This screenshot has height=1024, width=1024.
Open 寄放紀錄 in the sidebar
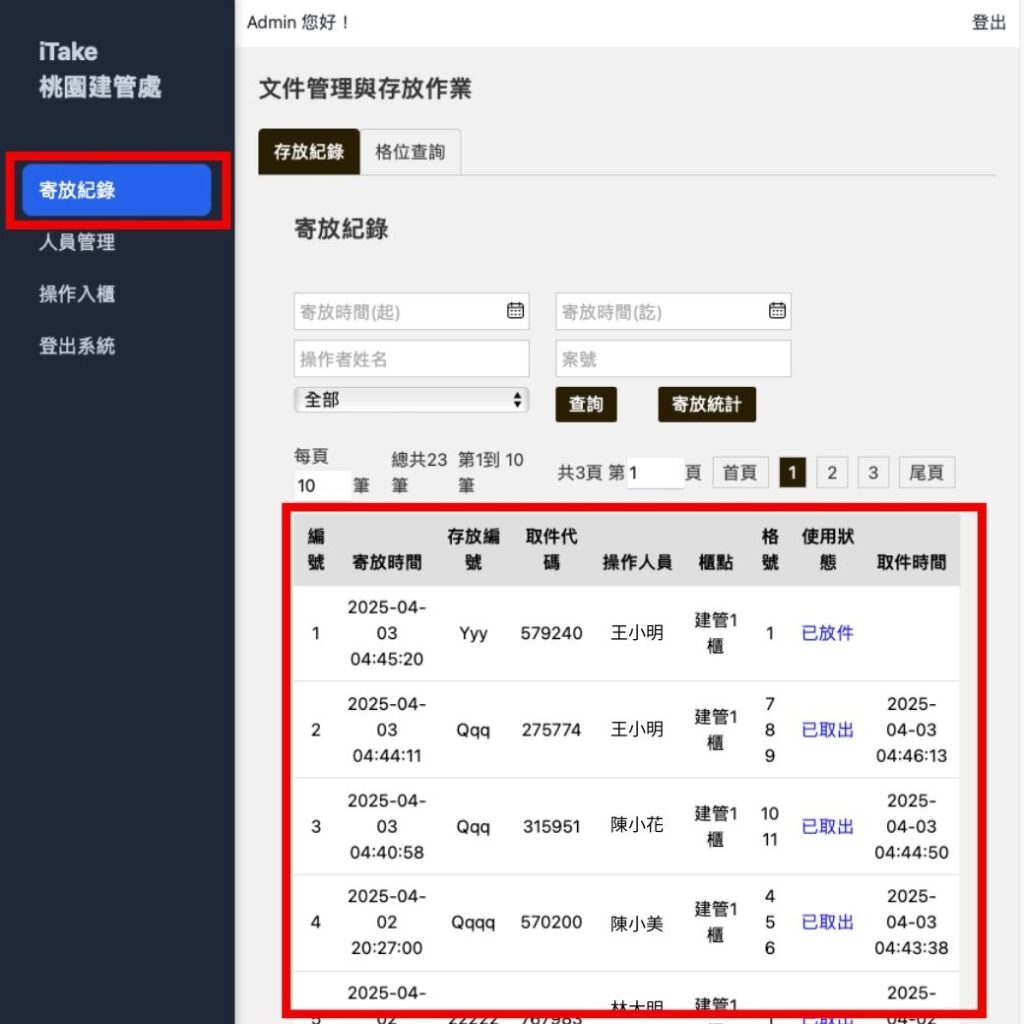[x=116, y=190]
